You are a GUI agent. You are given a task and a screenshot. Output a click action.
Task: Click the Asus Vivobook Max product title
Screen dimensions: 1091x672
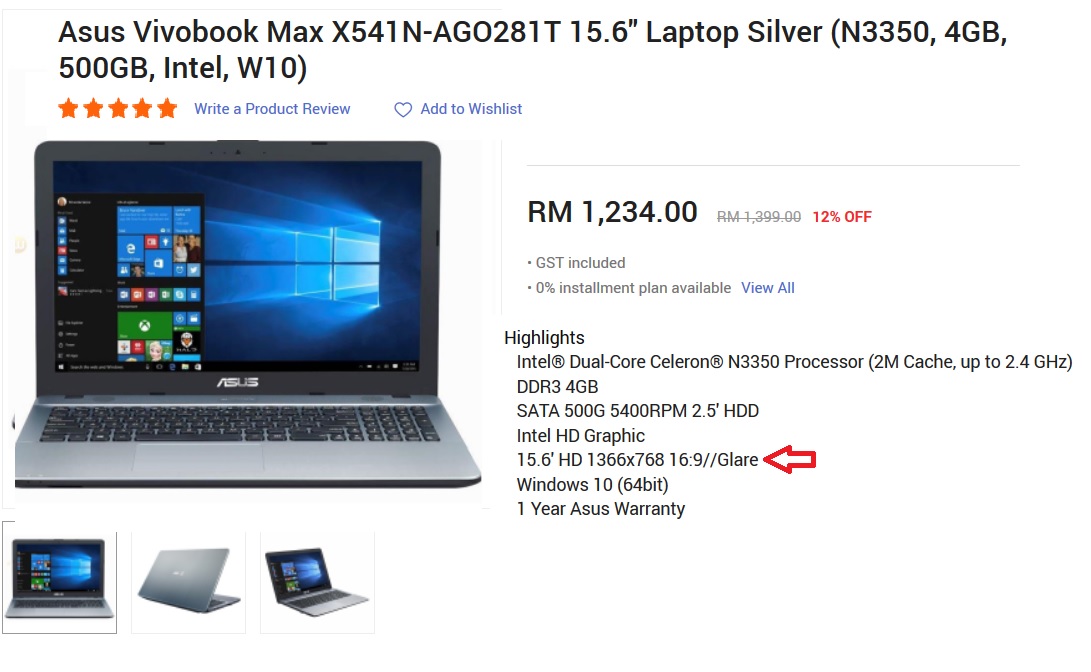(x=532, y=50)
